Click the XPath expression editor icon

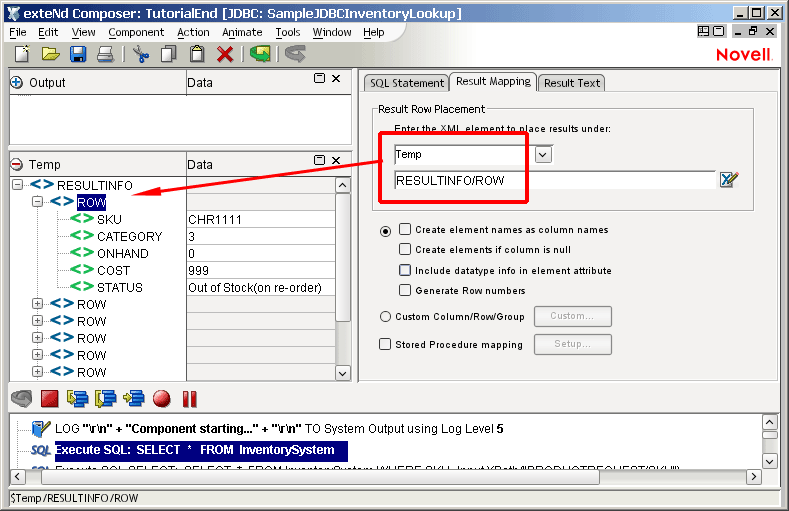[x=729, y=180]
